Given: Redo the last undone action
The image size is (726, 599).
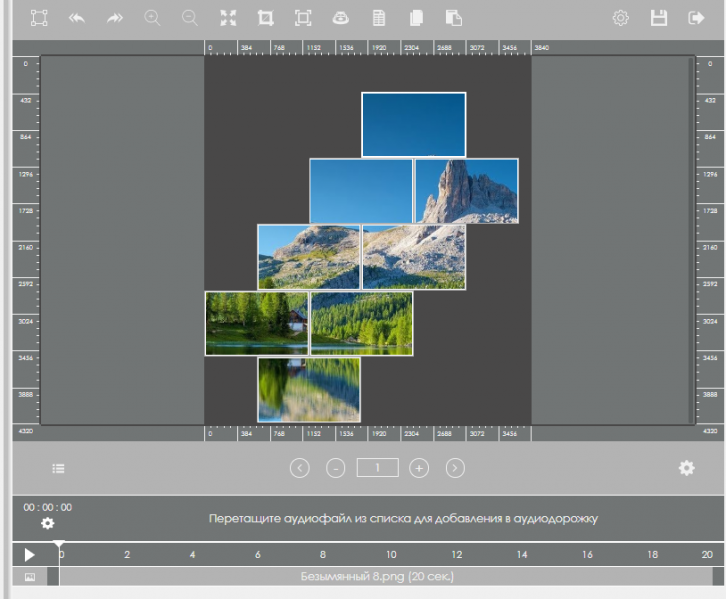Looking at the screenshot, I should (x=115, y=18).
